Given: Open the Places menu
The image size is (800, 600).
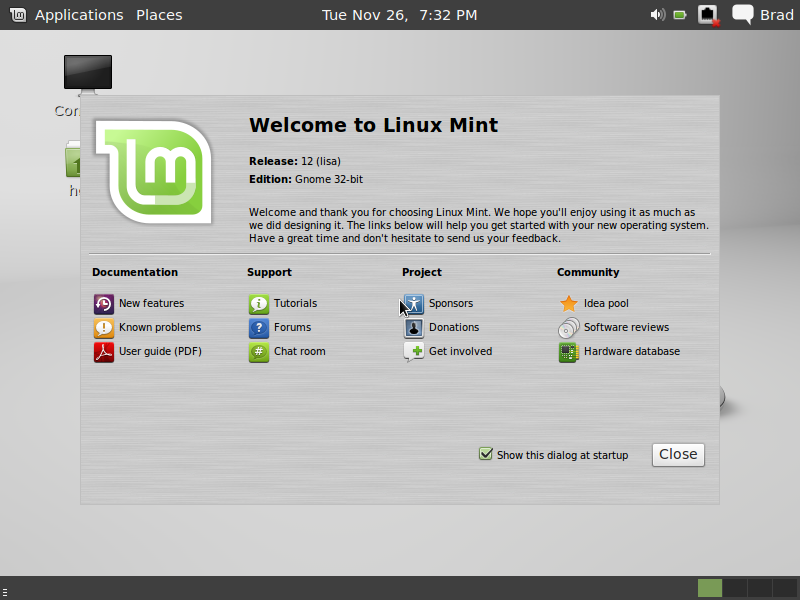Looking at the screenshot, I should [159, 15].
